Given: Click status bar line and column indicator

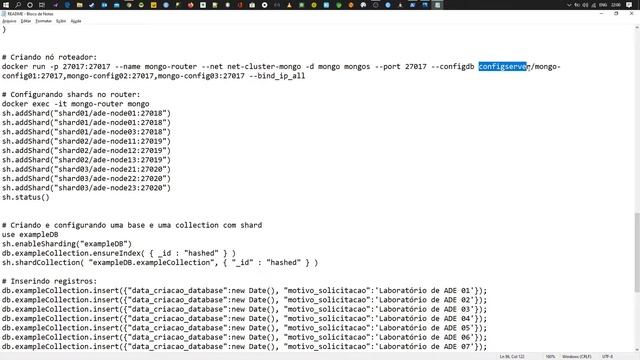Looking at the screenshot, I should [x=512, y=356].
